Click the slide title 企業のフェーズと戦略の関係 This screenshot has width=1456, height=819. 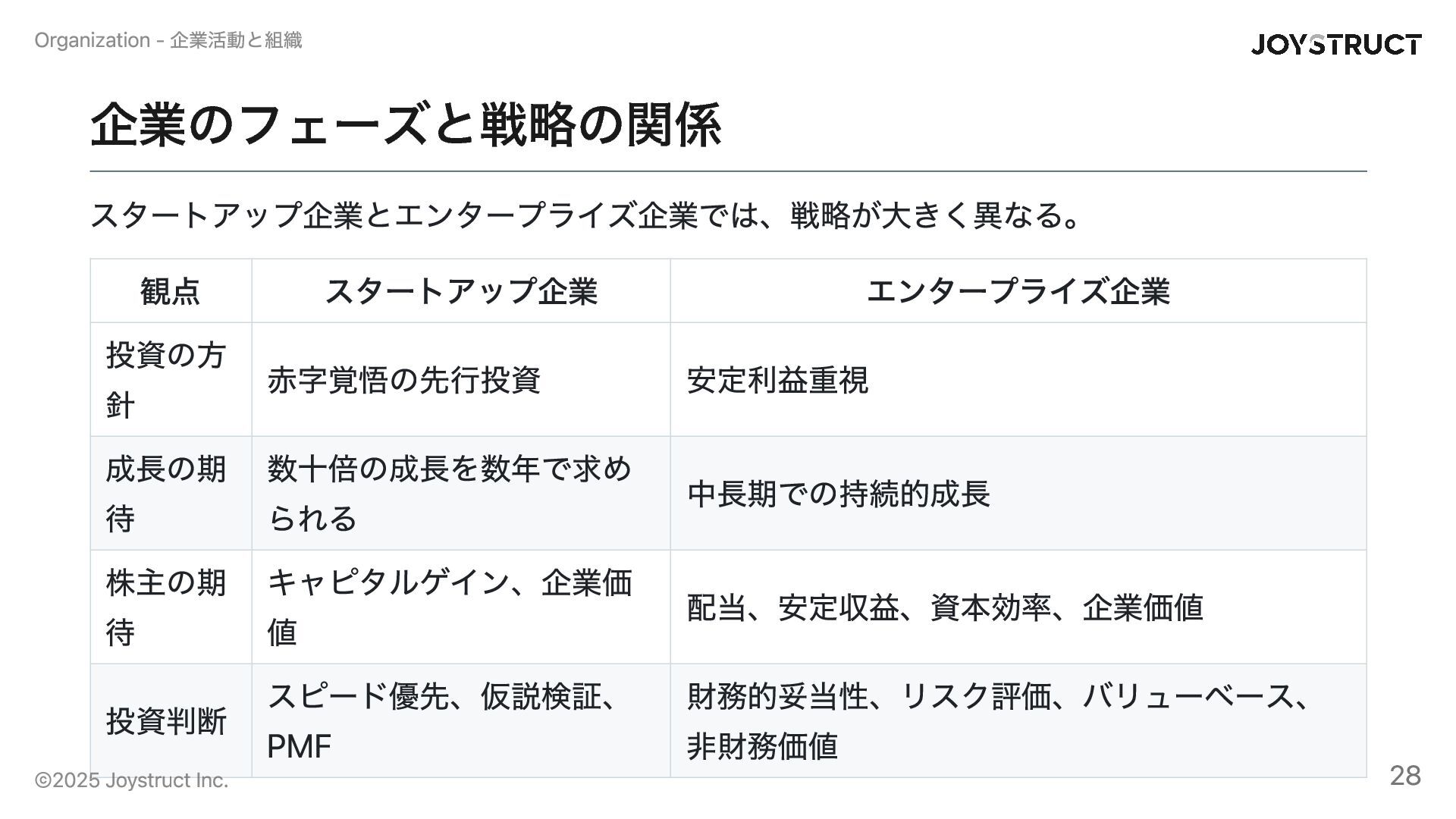[x=406, y=125]
